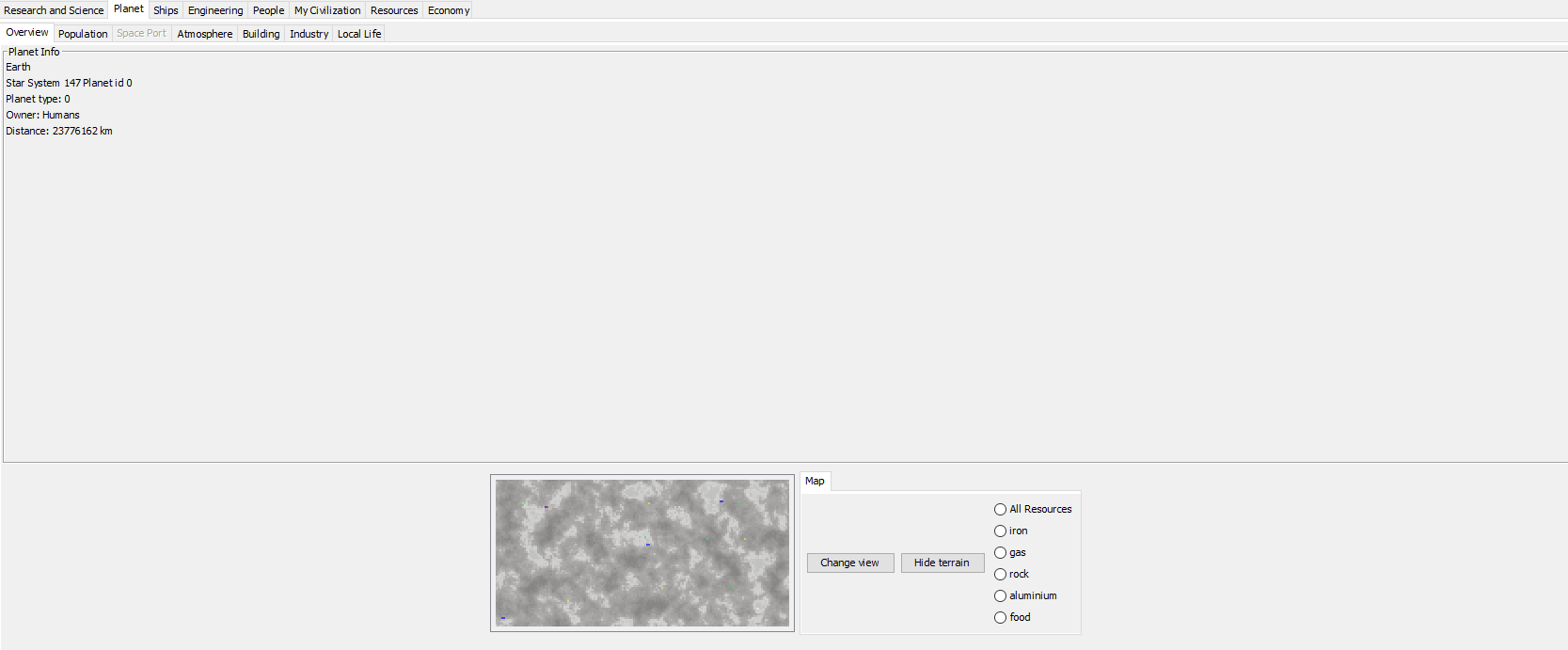Viewport: 1568px width, 650px height.
Task: Click the Owner: Humans line
Action: (42, 115)
